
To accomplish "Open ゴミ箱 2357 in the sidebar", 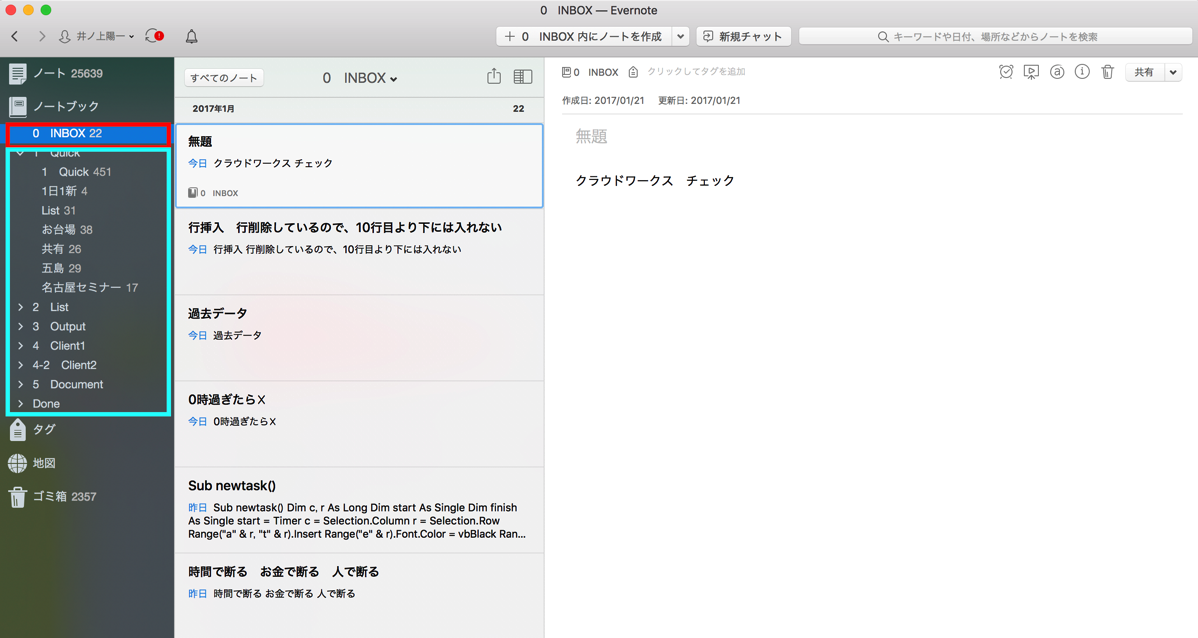I will click(52, 497).
